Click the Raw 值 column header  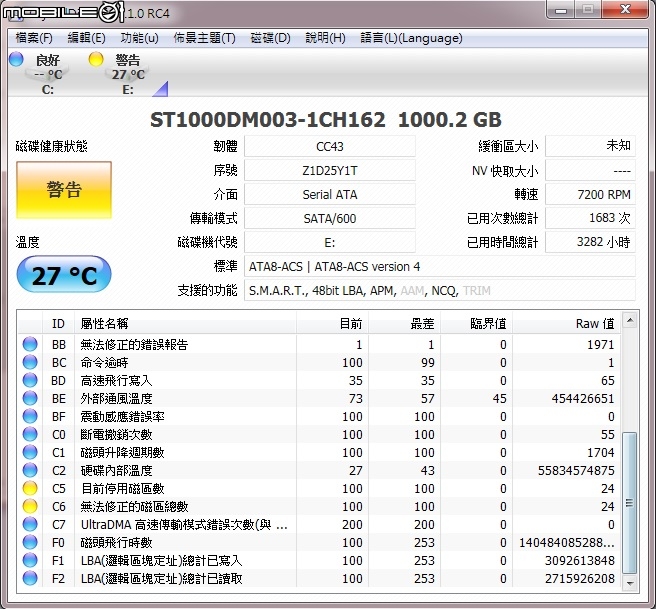click(x=566, y=323)
